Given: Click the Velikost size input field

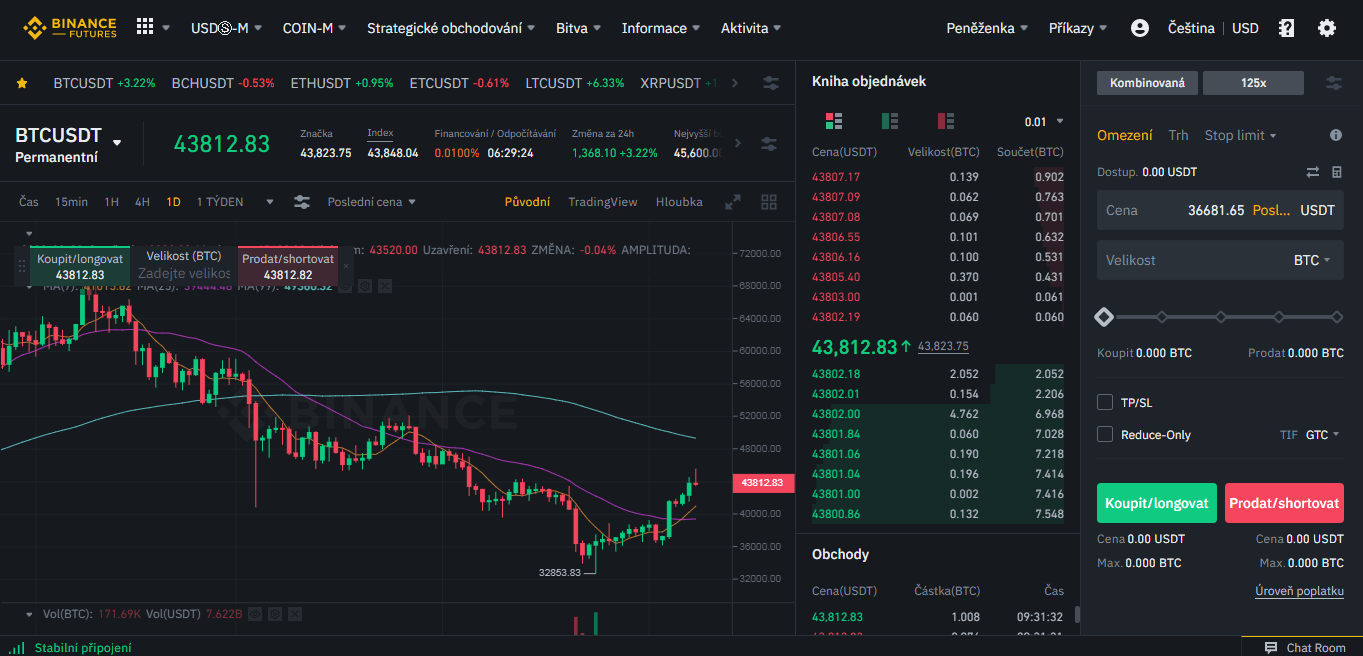Looking at the screenshot, I should [x=1220, y=260].
